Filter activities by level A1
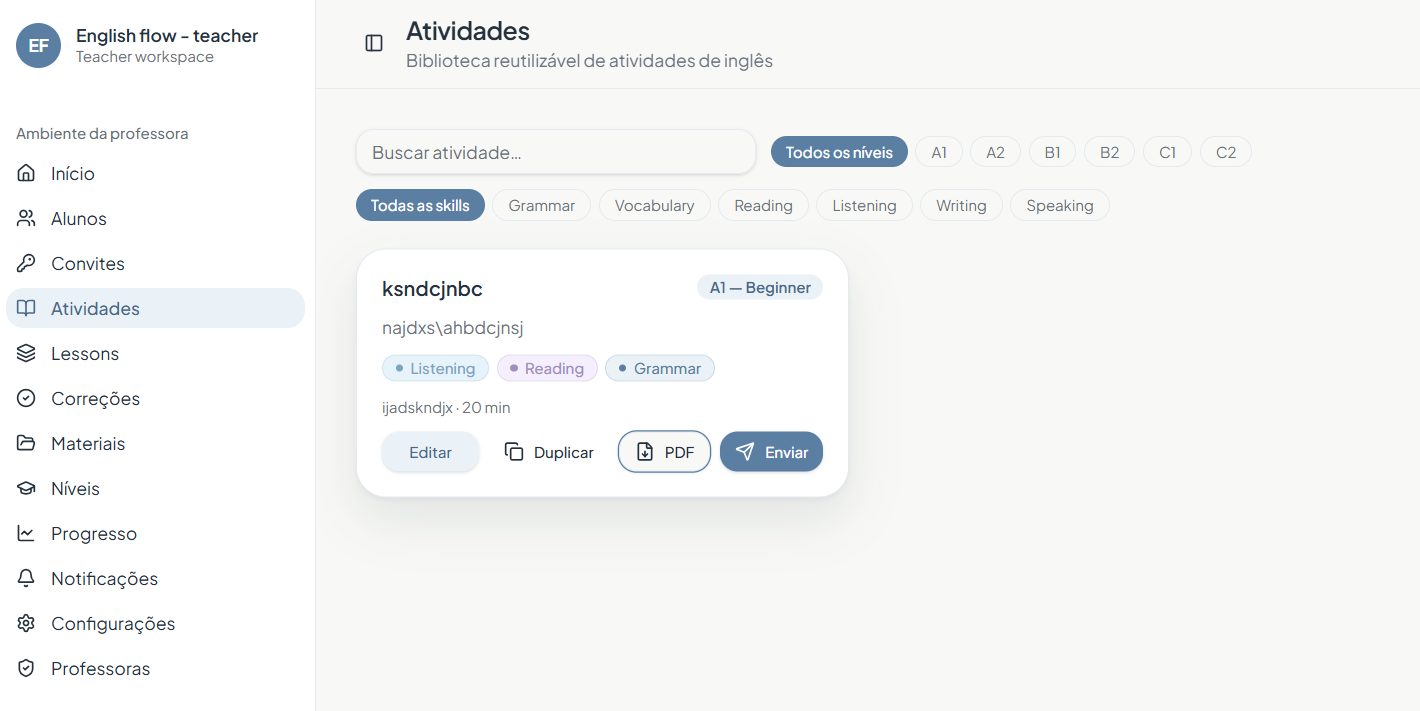1420x711 pixels. point(939,152)
